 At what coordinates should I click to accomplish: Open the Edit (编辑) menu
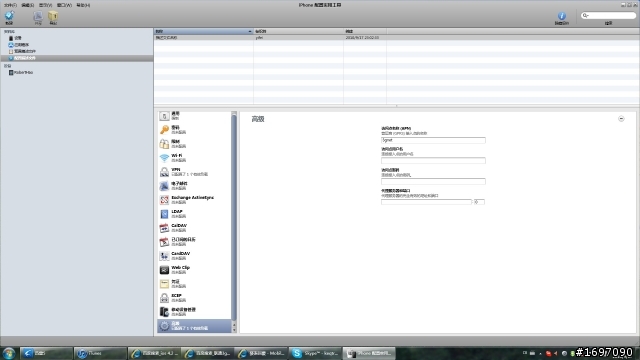[x=27, y=5]
